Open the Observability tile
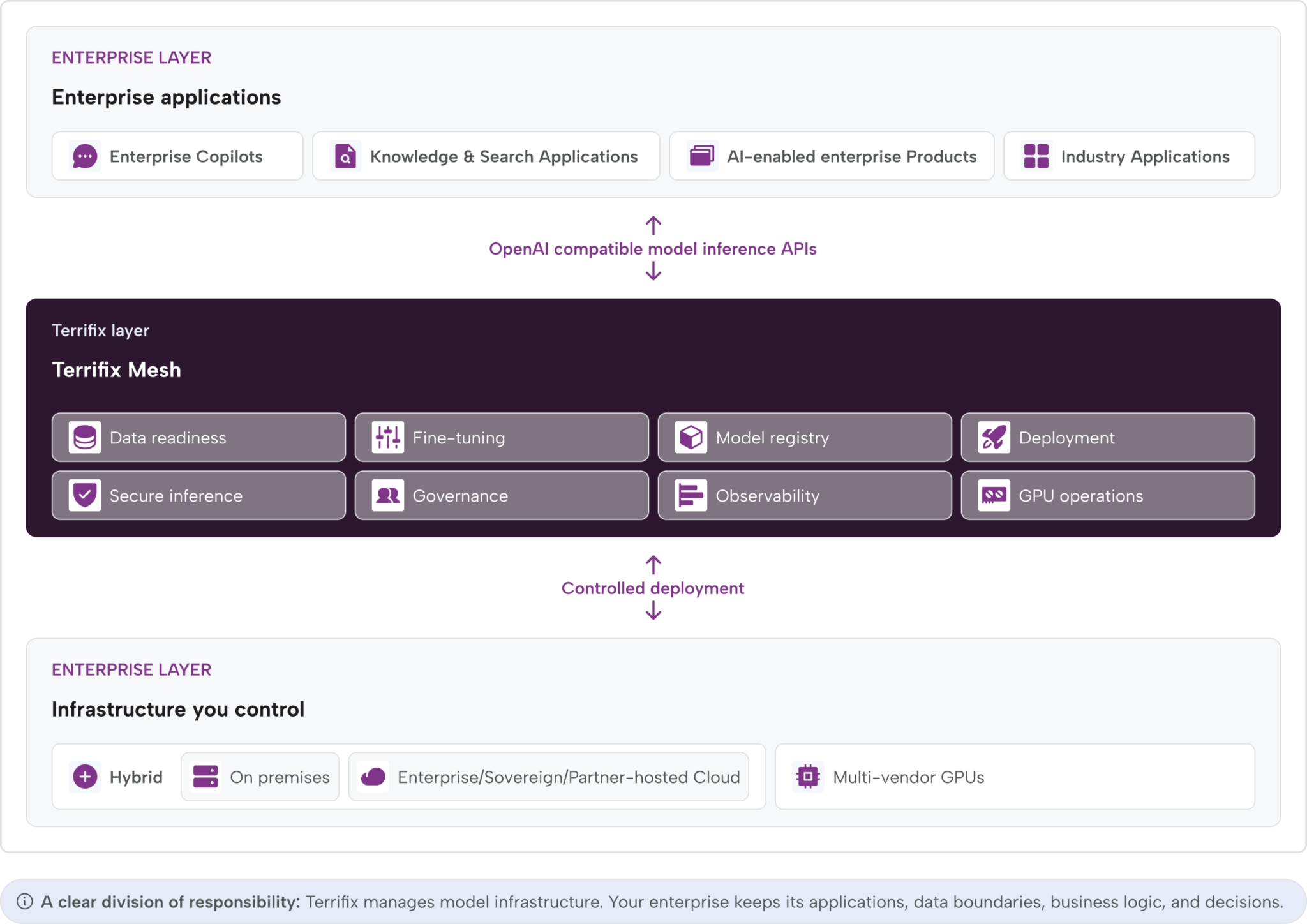The height and width of the screenshot is (924, 1307). [805, 496]
